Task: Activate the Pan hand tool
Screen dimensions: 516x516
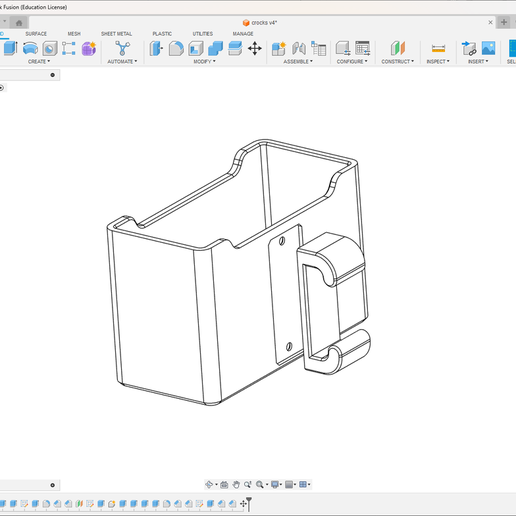Action: pyautogui.click(x=236, y=484)
